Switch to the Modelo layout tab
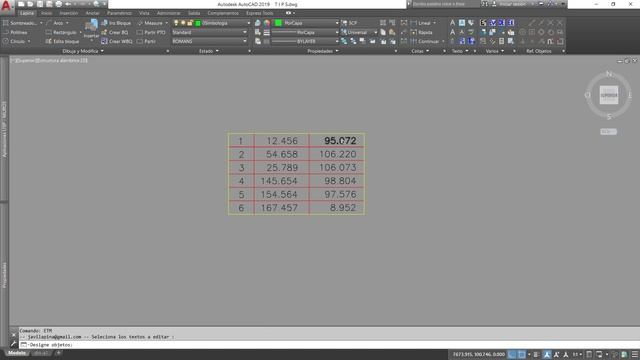The height and width of the screenshot is (360, 640). point(17,353)
